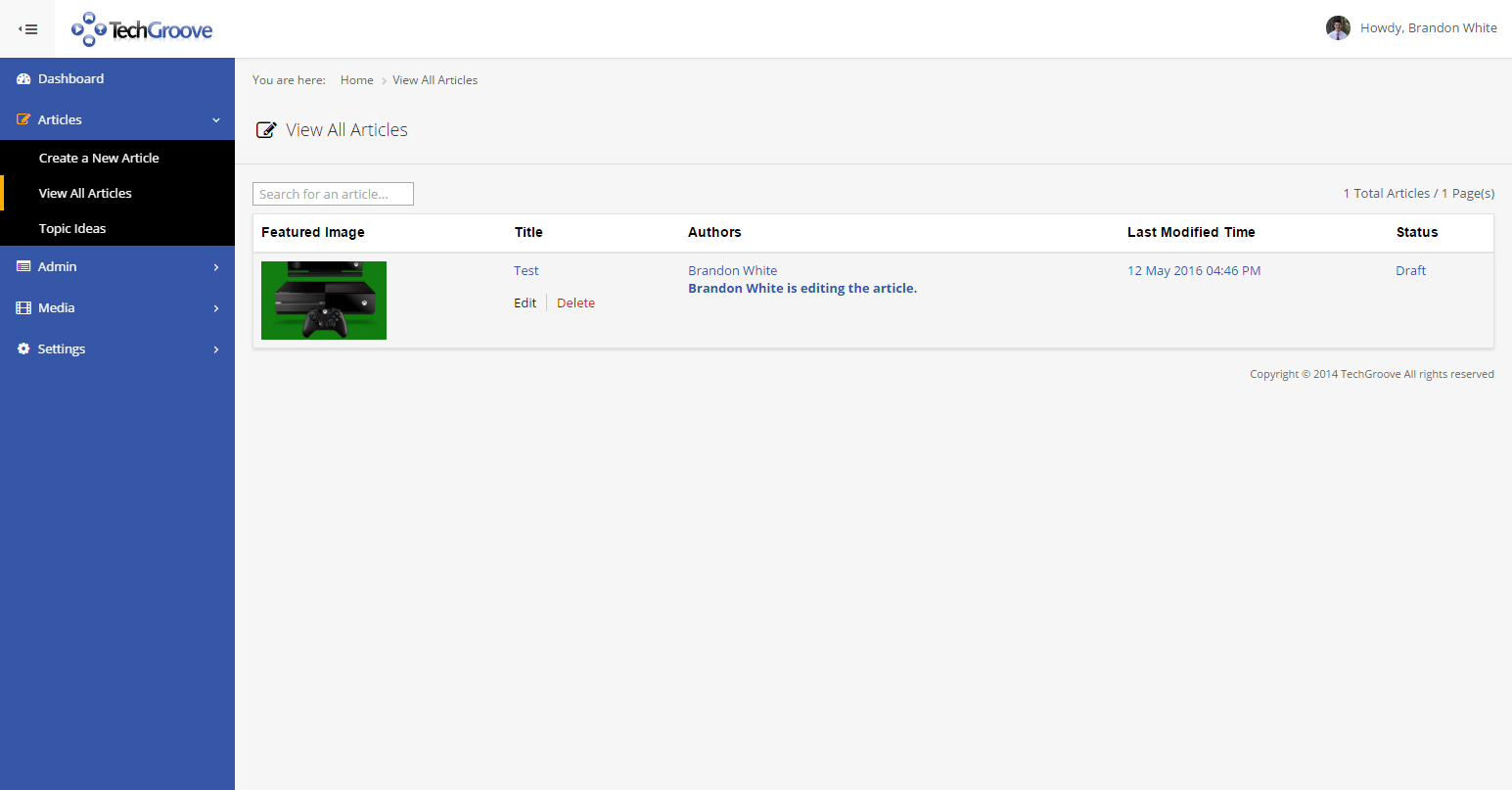Click the Dashboard gauge icon in sidebar
Viewport: 1512px width, 790px height.
click(23, 79)
